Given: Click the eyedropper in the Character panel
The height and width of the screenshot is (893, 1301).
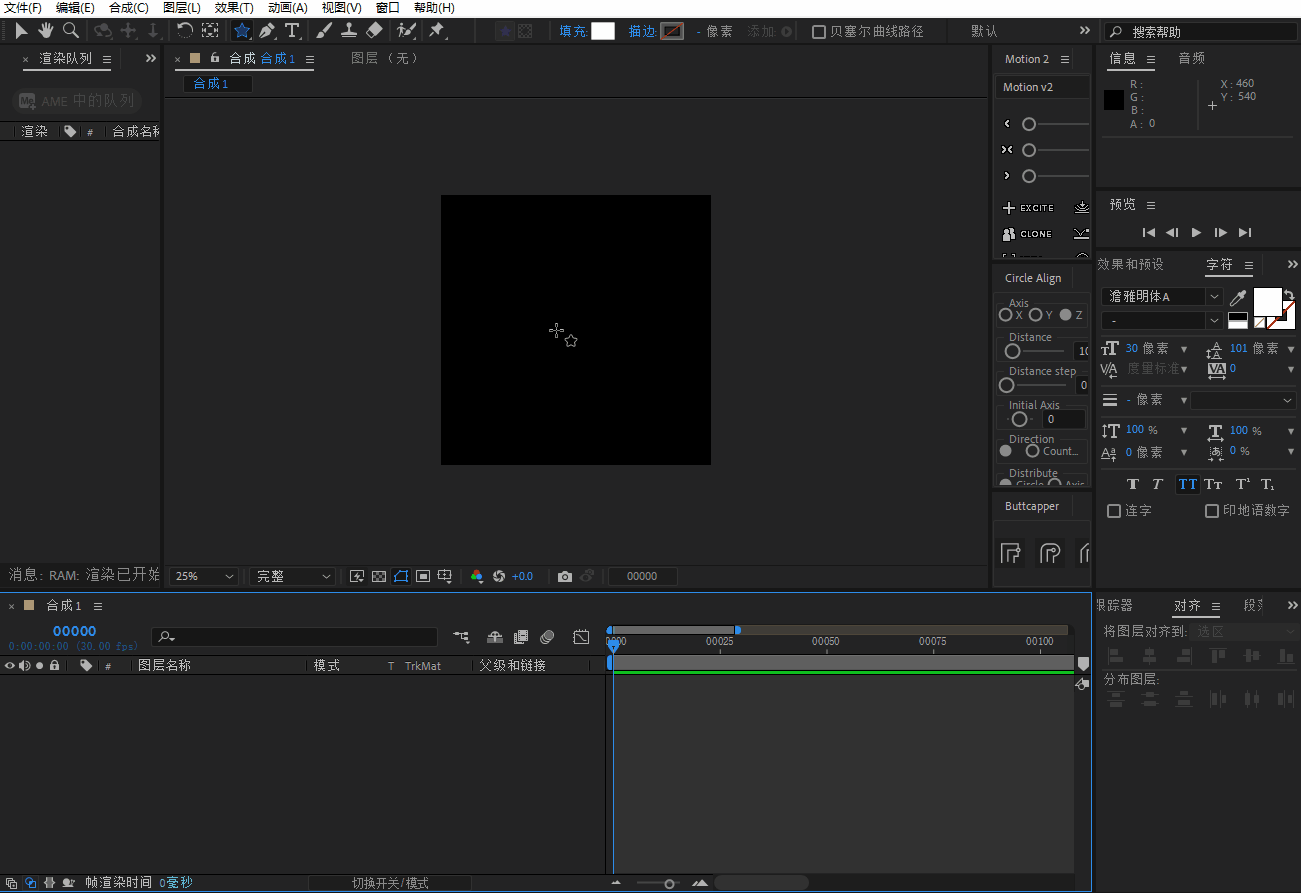Looking at the screenshot, I should click(x=1238, y=297).
